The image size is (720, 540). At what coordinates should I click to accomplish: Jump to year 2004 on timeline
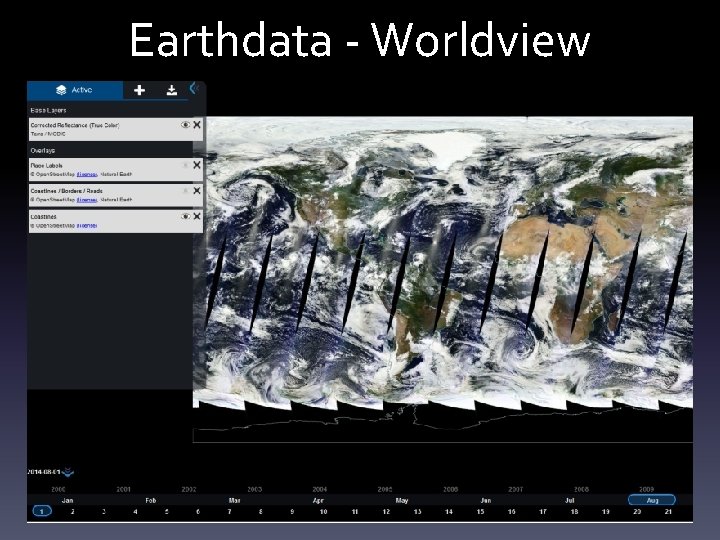pyautogui.click(x=320, y=489)
